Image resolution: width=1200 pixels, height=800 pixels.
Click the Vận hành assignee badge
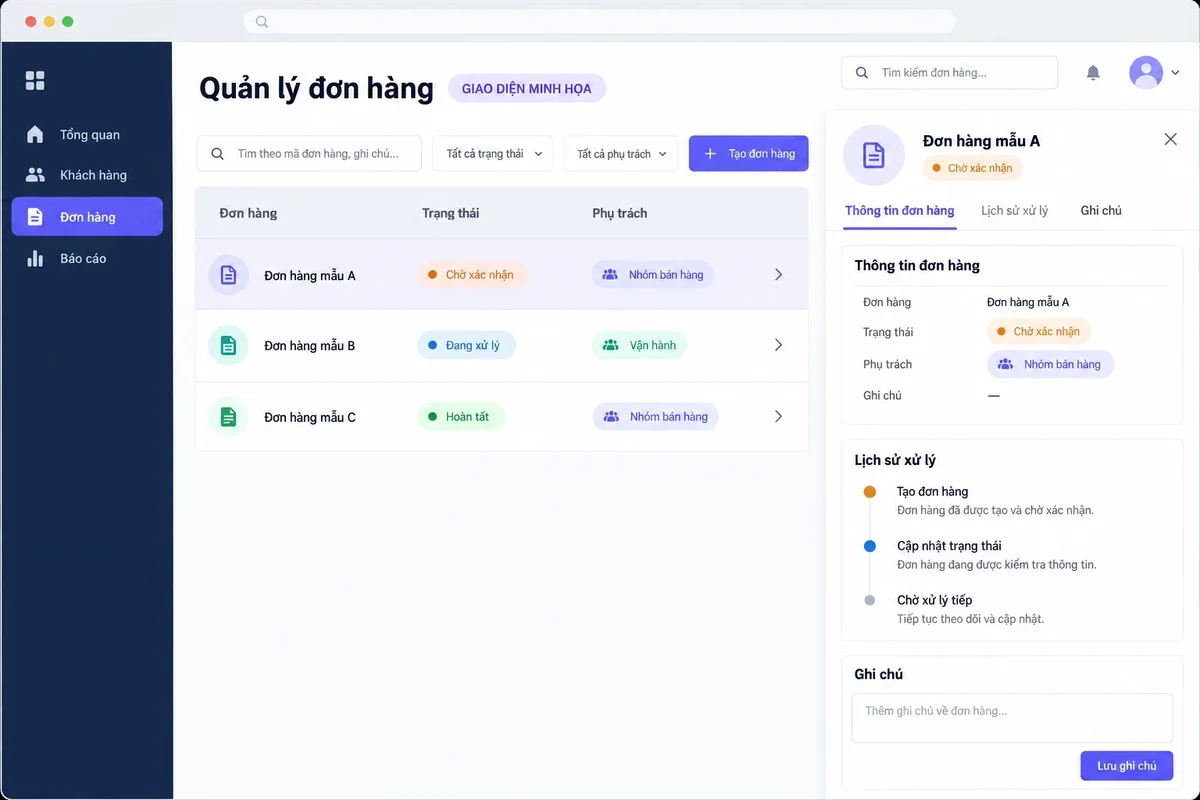pos(640,345)
